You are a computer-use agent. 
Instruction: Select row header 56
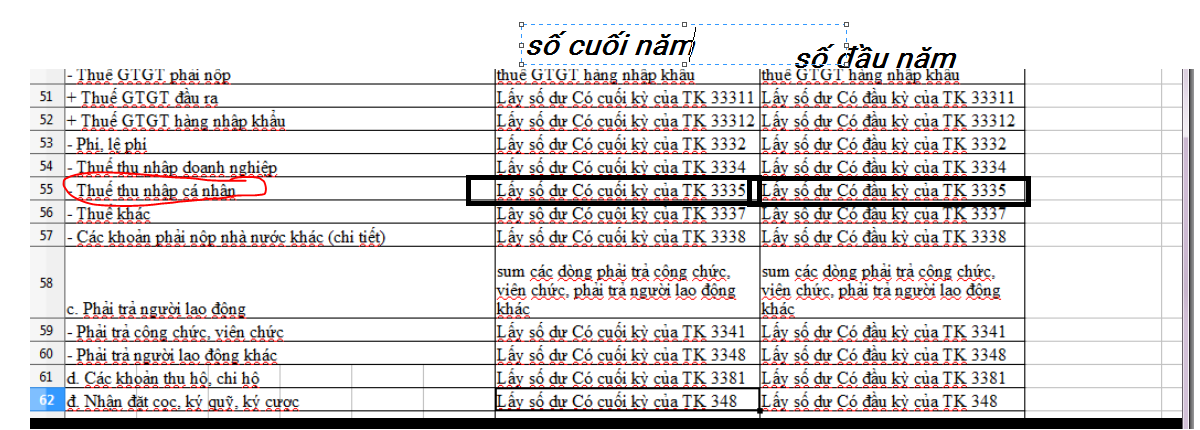click(47, 213)
